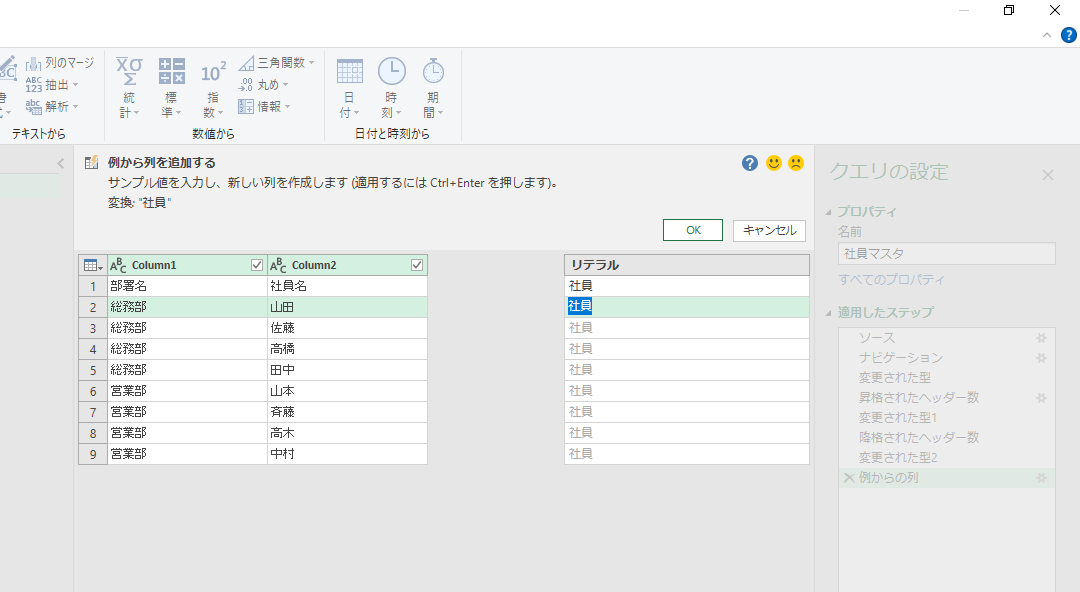This screenshot has height=592, width=1080.
Task: Close the クエリの設定 pane
Action: [x=1048, y=175]
